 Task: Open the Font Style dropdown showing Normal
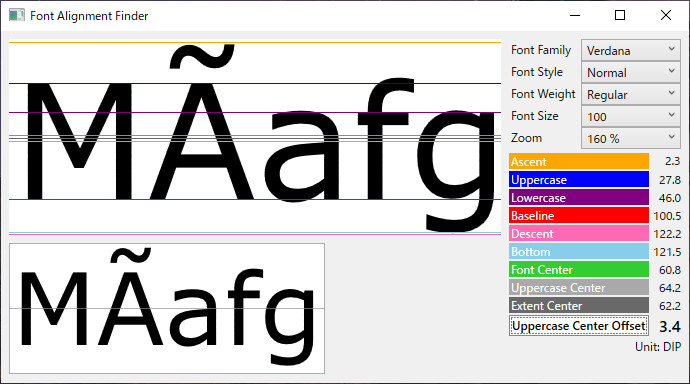tap(631, 72)
